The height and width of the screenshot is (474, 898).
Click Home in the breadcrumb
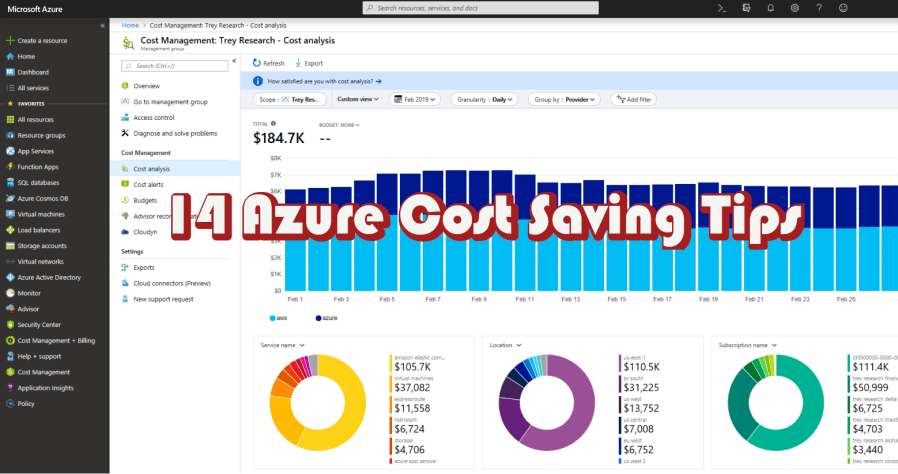click(x=129, y=24)
